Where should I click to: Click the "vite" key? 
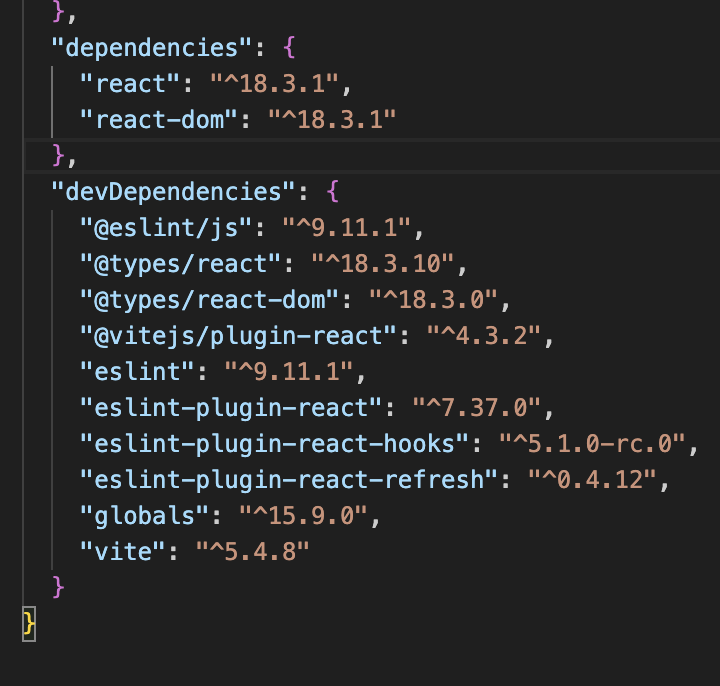pos(123,551)
